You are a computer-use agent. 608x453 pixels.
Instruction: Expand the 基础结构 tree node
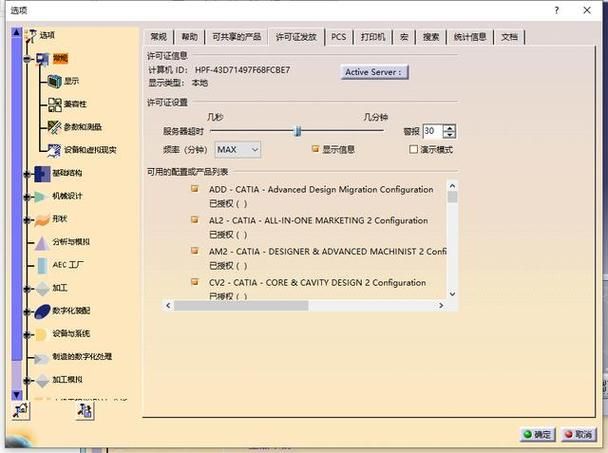(x=27, y=174)
